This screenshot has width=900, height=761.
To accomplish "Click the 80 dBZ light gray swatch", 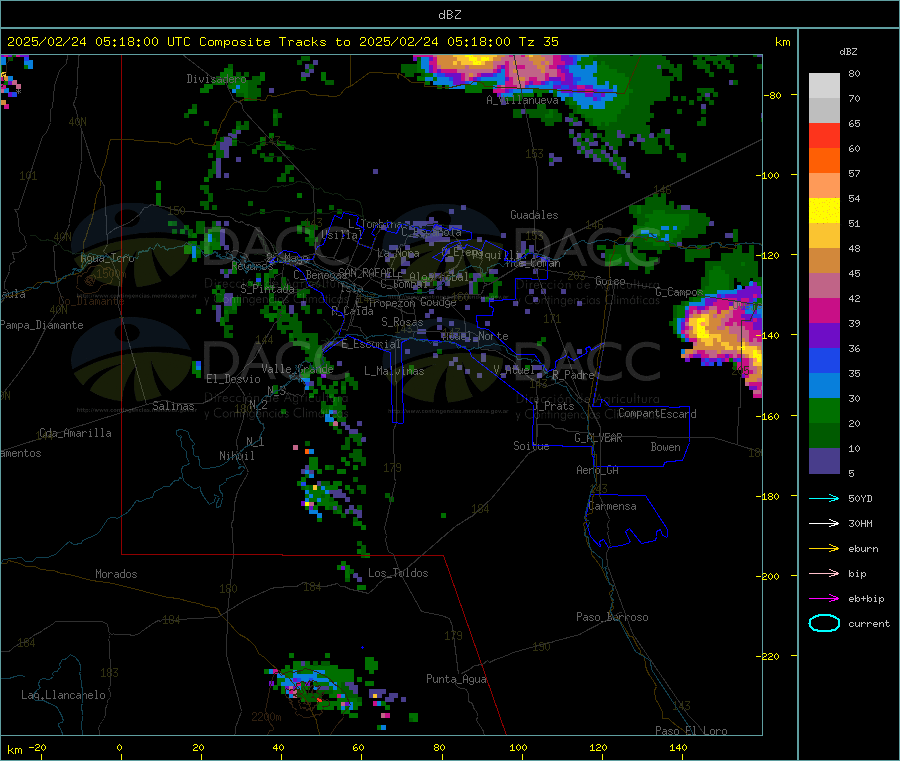I will [824, 86].
